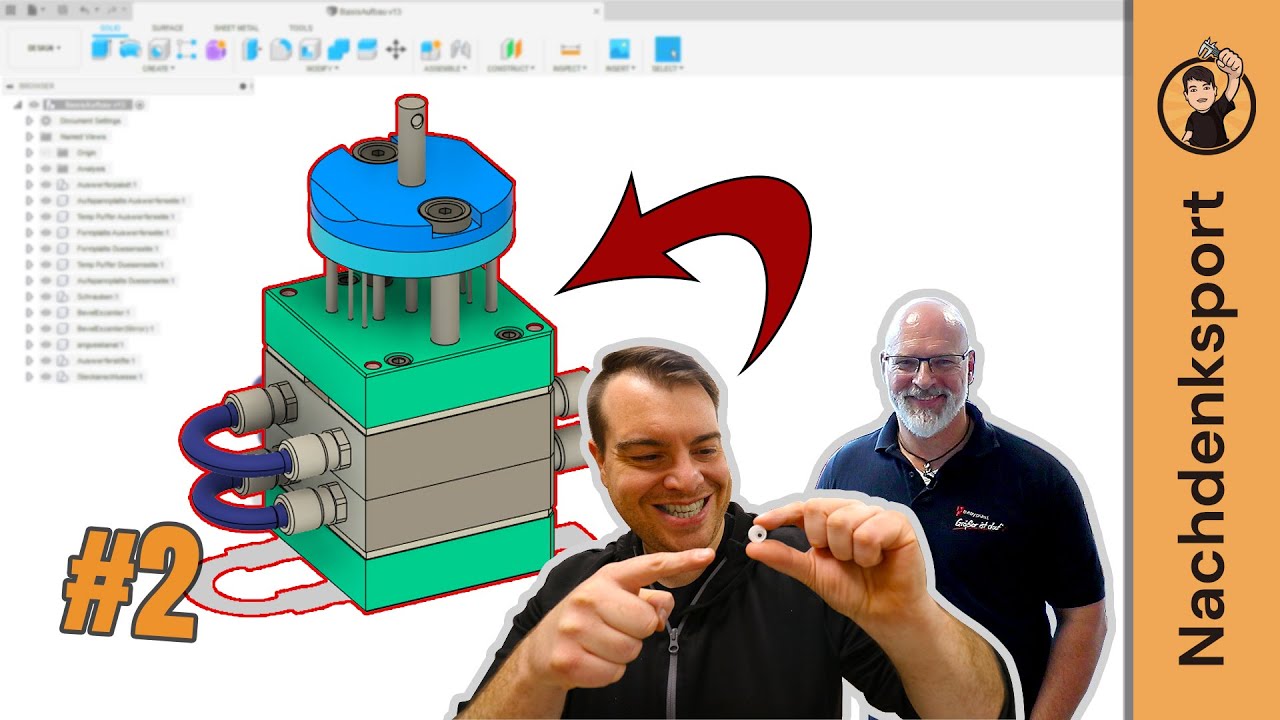Select the Joint tool icon
The image size is (1280, 720).
point(460,48)
